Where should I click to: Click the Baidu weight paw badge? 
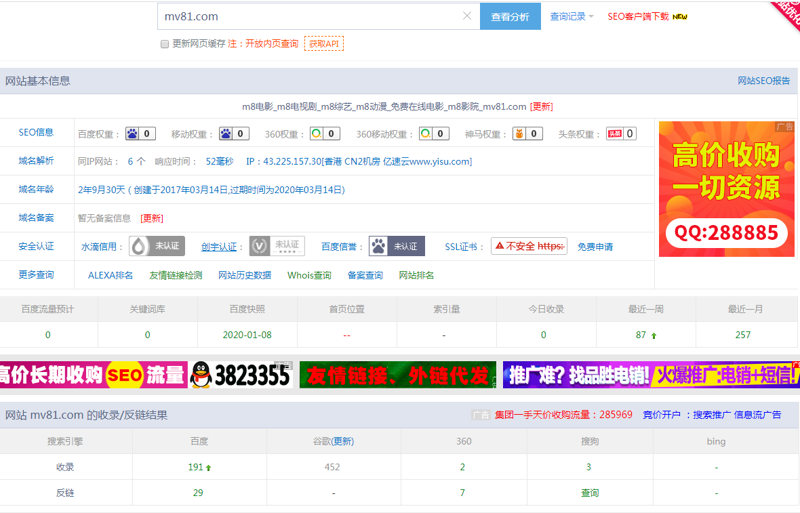click(140, 134)
